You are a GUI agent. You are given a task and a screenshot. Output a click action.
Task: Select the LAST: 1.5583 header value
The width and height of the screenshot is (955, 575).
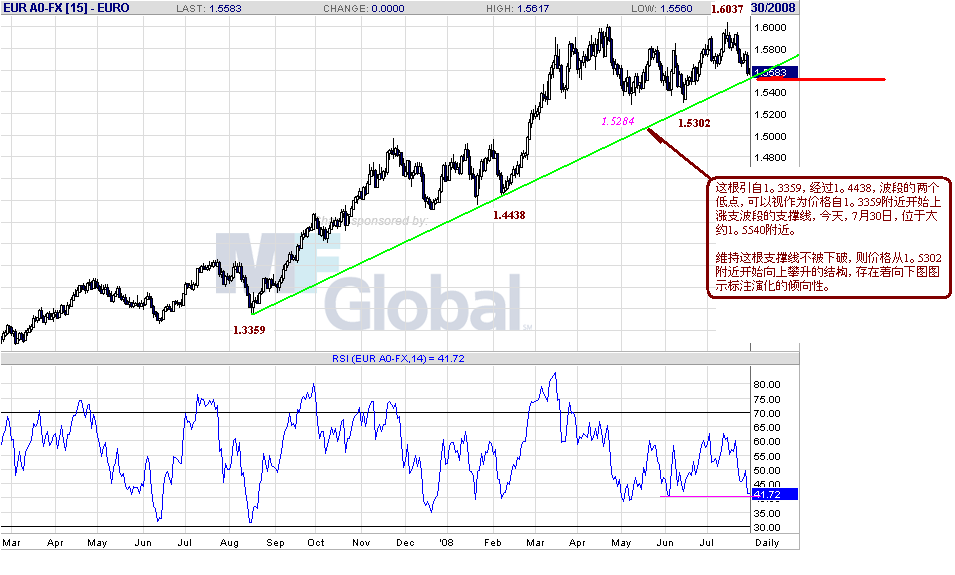(209, 9)
